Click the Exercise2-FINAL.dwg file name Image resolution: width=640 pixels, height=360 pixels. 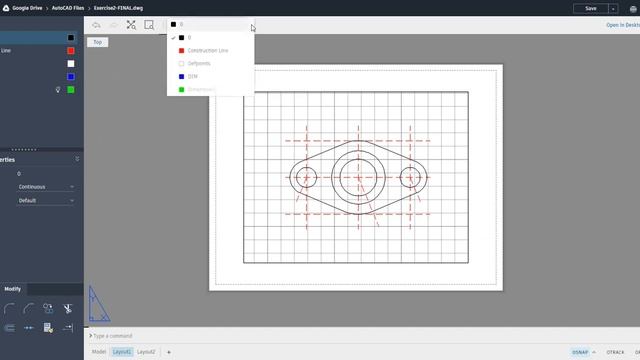(x=118, y=8)
